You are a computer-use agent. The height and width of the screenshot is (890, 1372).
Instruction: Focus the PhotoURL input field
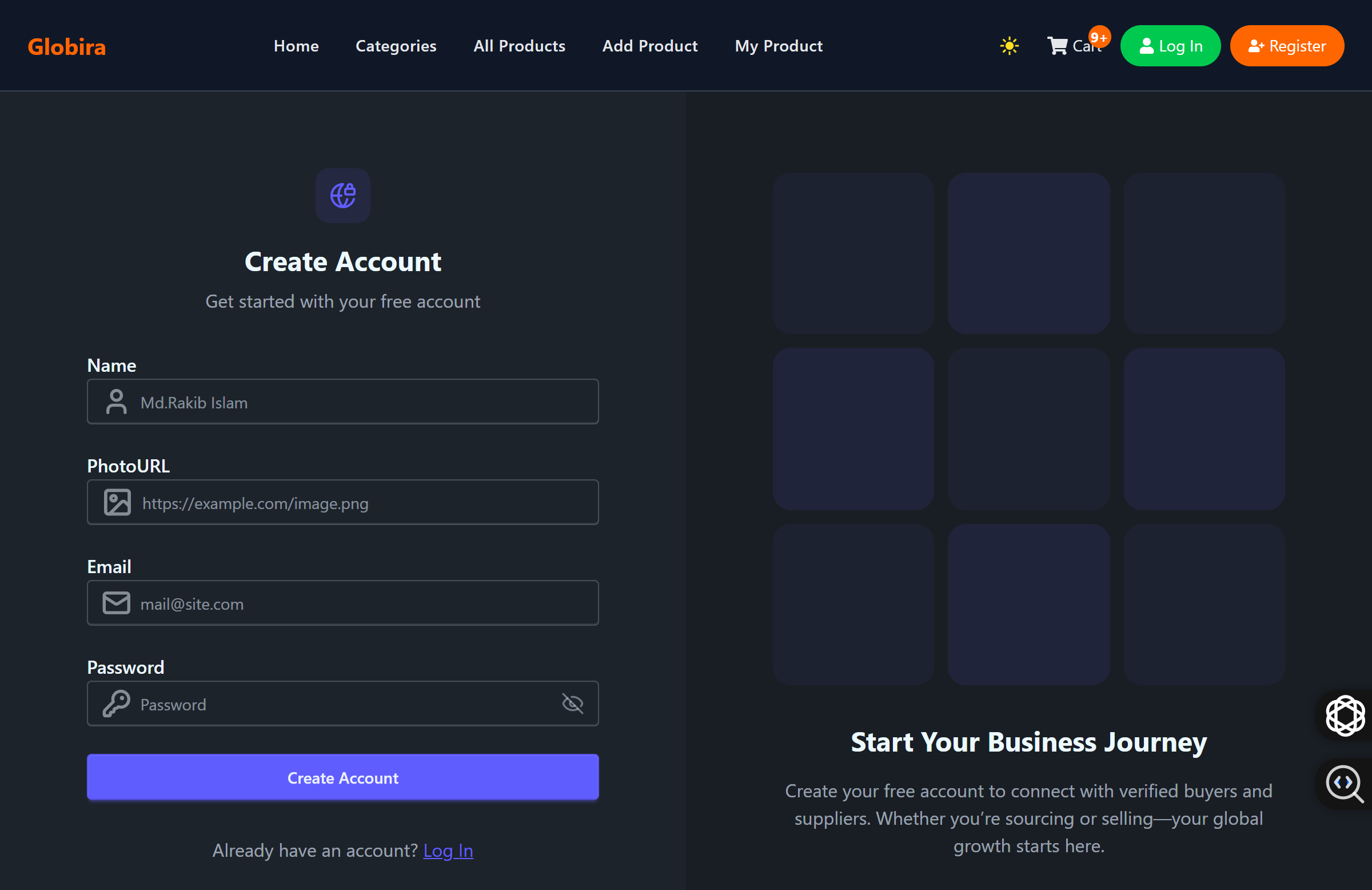coord(342,502)
